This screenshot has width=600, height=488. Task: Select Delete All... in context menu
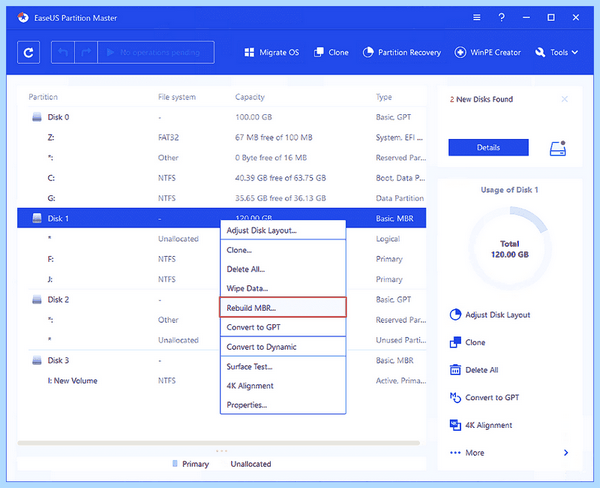click(x=283, y=269)
